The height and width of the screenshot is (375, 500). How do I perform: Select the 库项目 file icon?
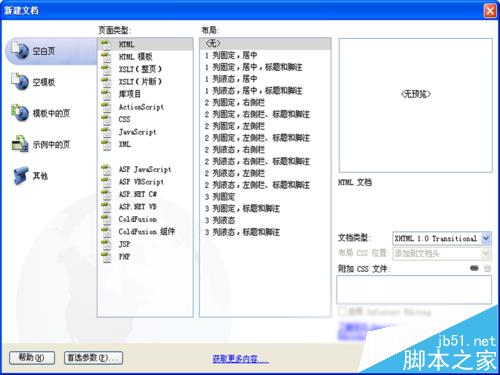tap(106, 94)
